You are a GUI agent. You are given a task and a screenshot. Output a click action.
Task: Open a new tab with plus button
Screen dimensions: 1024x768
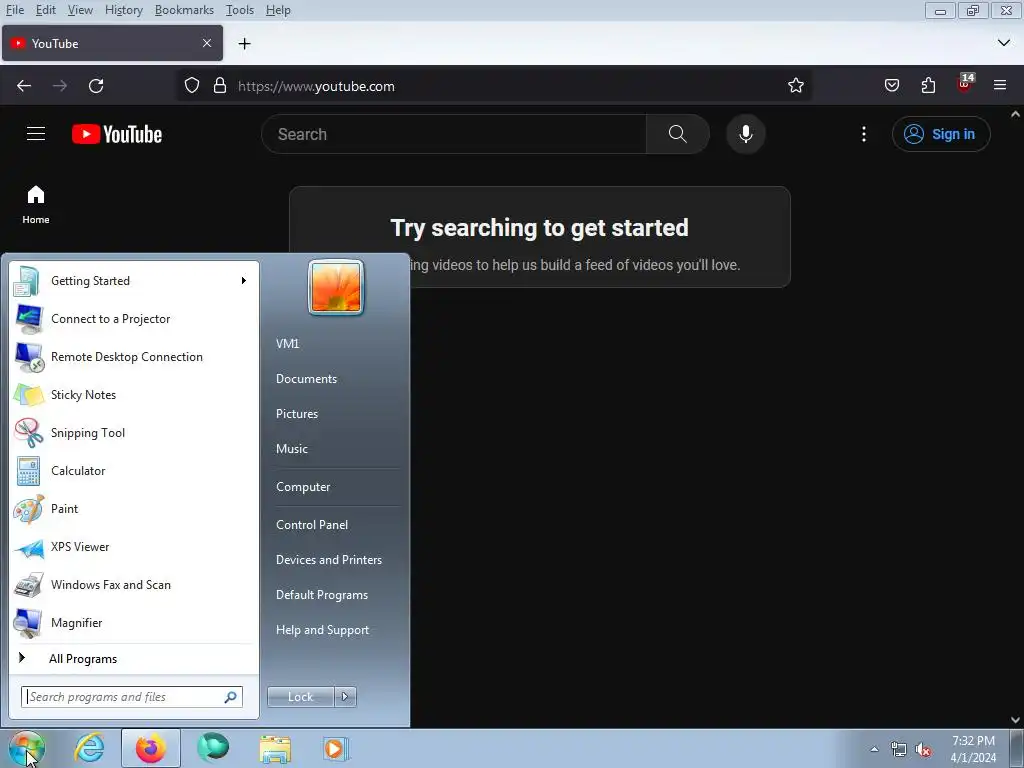[x=244, y=44]
